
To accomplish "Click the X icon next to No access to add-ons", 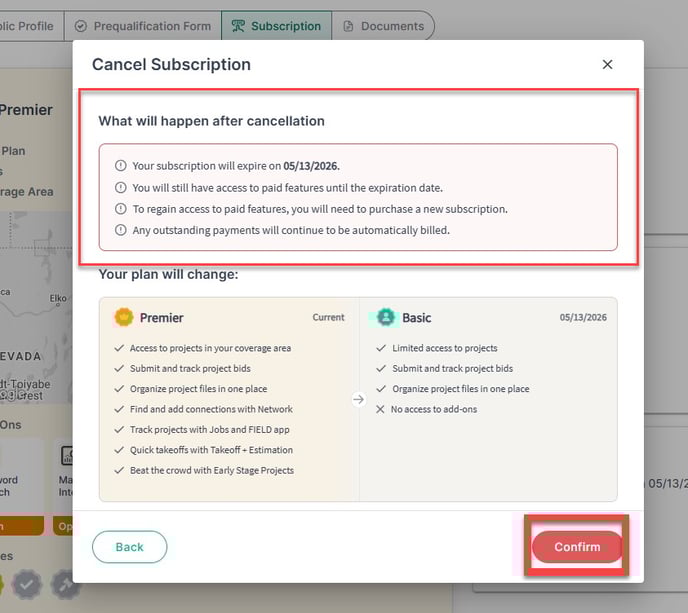I will point(380,409).
